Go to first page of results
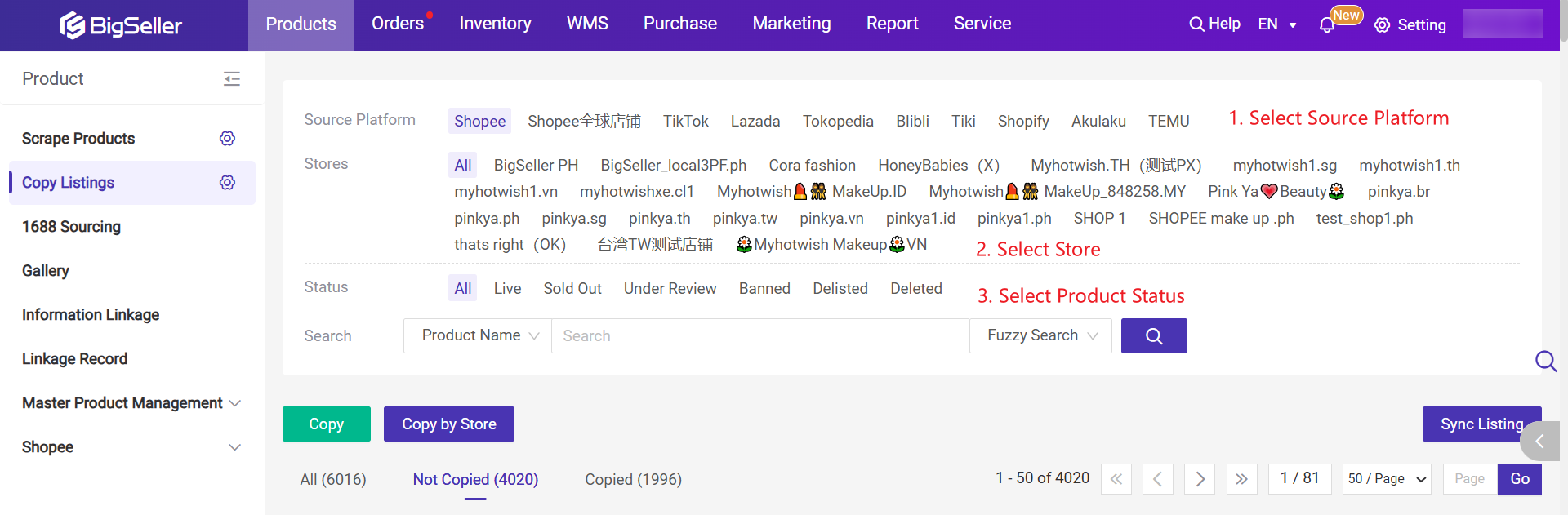The image size is (1568, 515). [x=1116, y=479]
